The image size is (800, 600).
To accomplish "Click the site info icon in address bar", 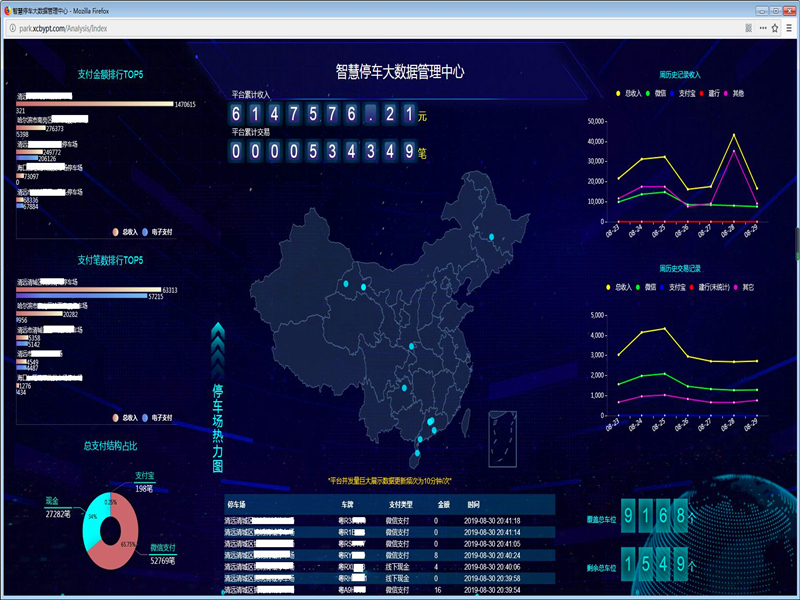I will click(x=11, y=29).
